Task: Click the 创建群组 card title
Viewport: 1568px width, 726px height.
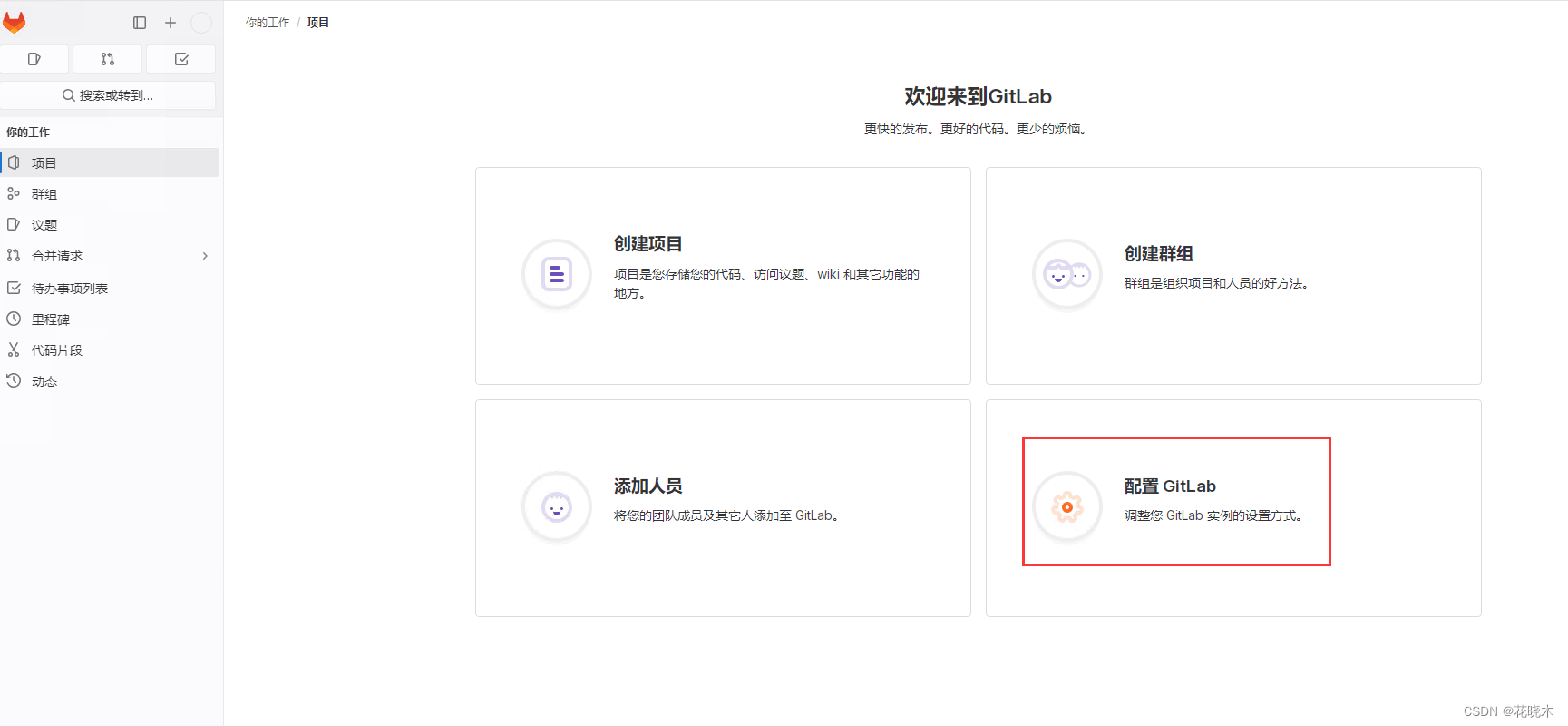Action: pos(1159,254)
